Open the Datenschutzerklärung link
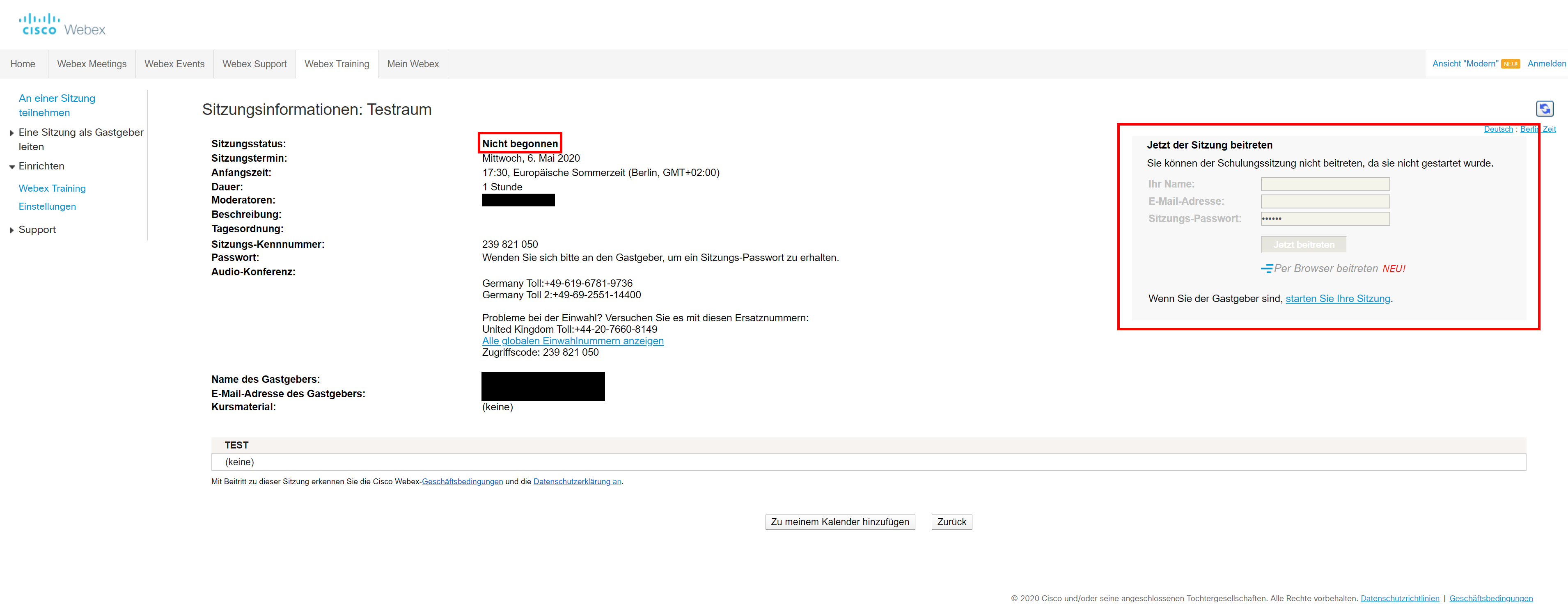 [x=577, y=482]
